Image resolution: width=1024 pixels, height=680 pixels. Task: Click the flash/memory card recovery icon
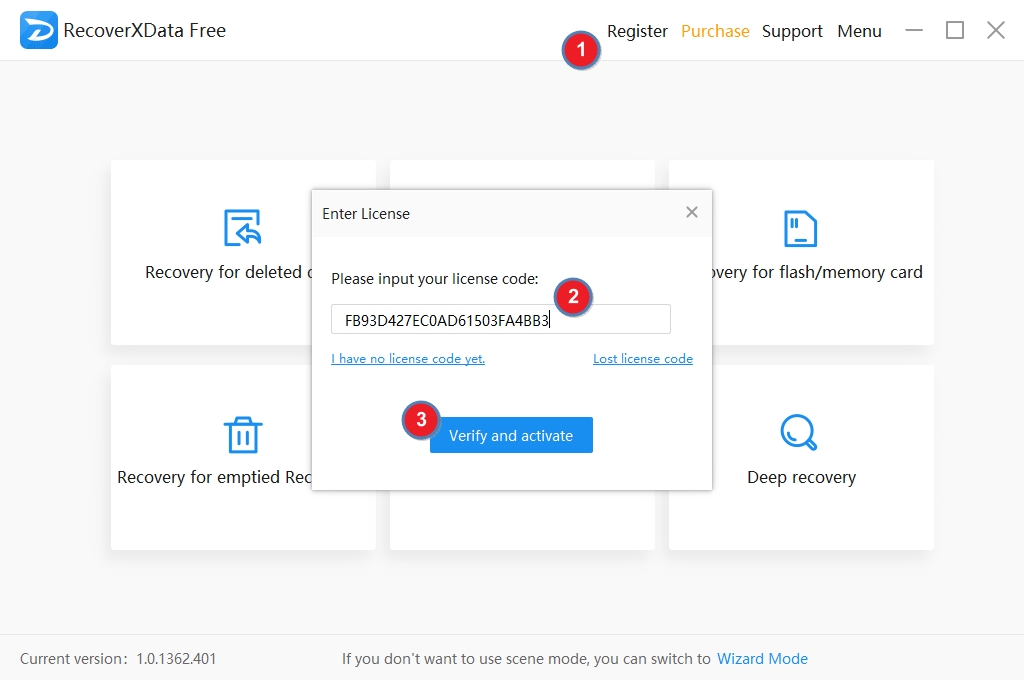800,228
